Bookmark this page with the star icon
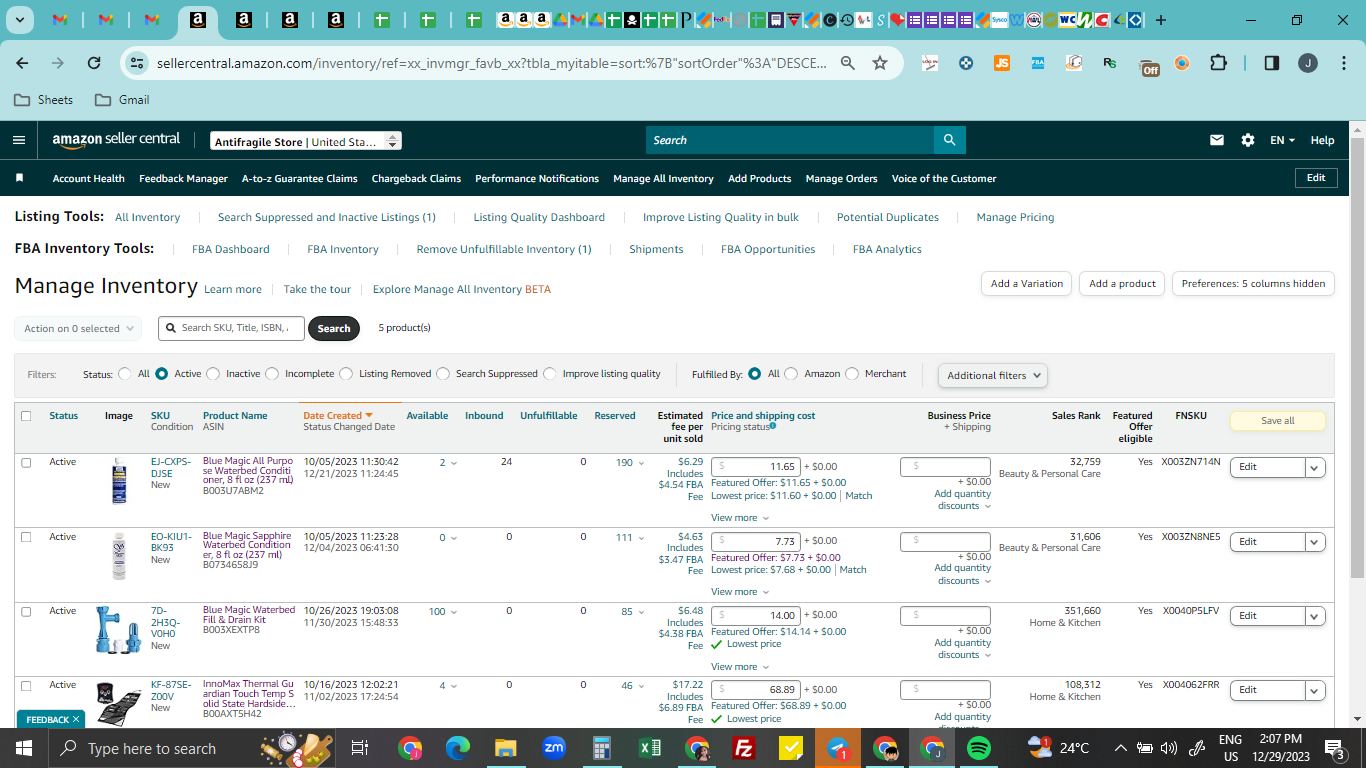 point(880,63)
